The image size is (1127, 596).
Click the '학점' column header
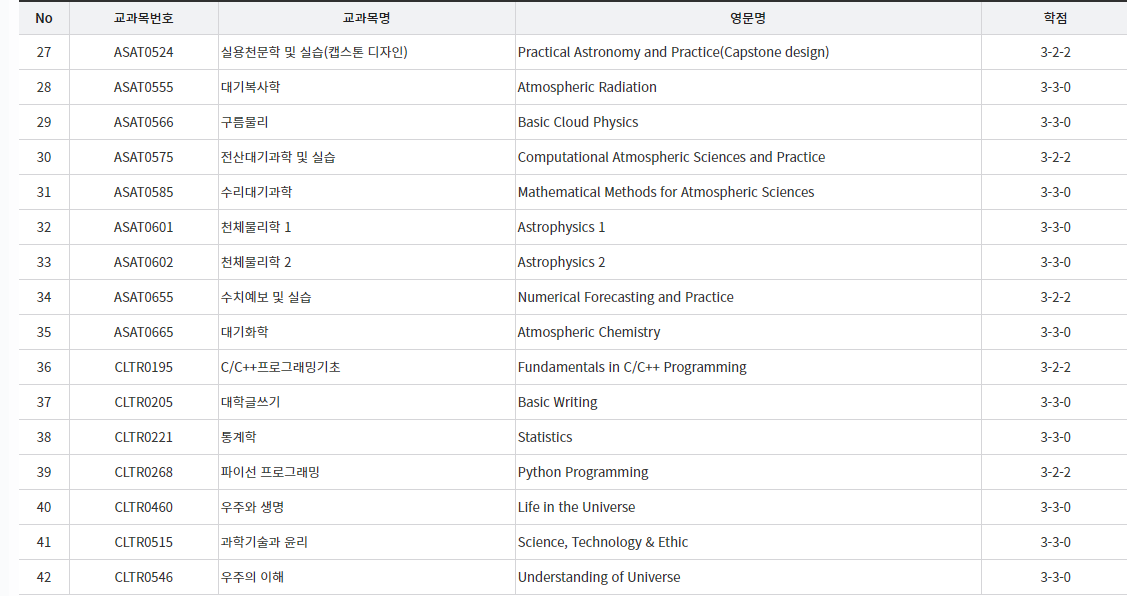click(1055, 18)
